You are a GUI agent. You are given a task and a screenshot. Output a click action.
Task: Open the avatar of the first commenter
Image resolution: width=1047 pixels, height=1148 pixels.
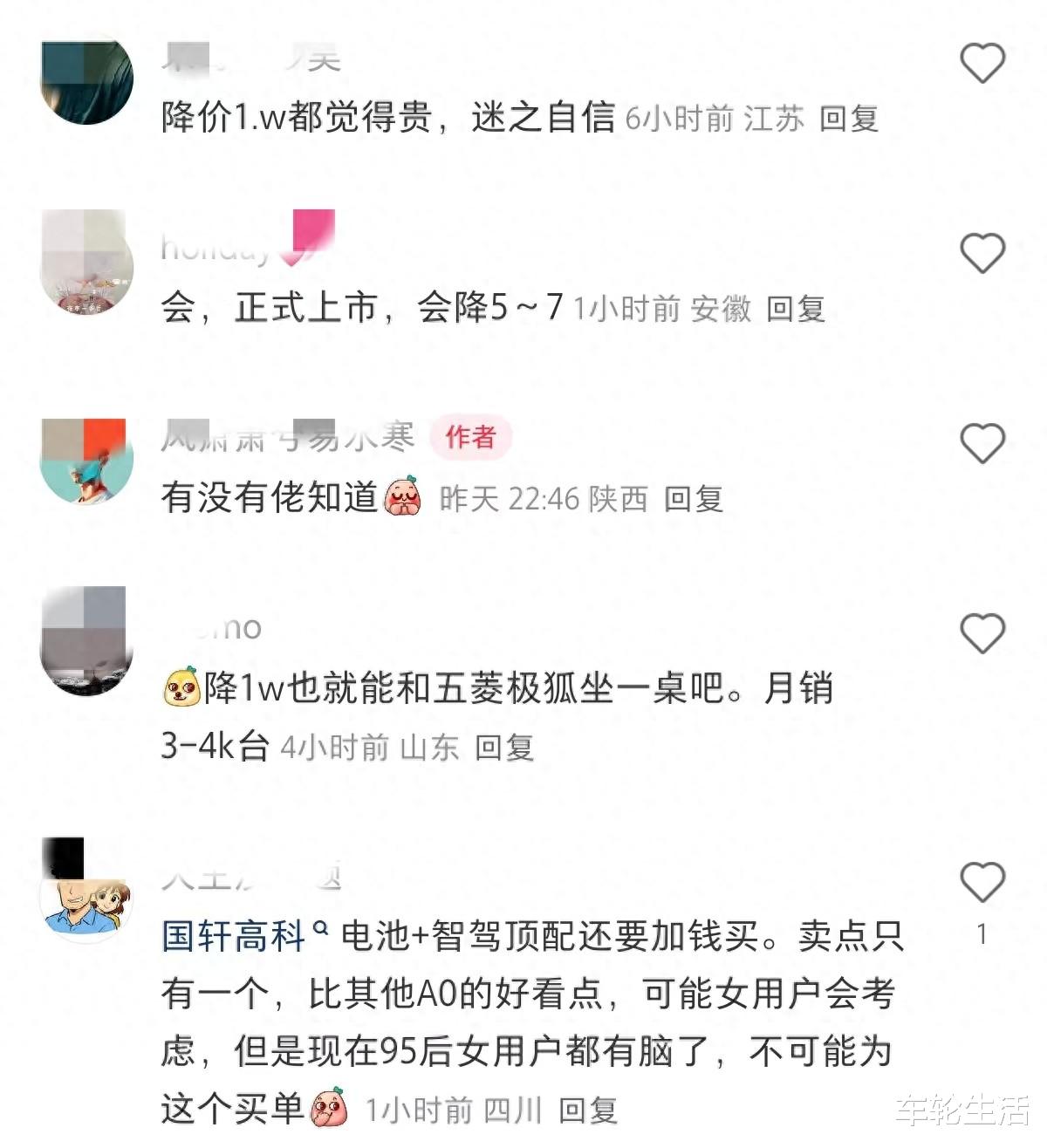86,79
